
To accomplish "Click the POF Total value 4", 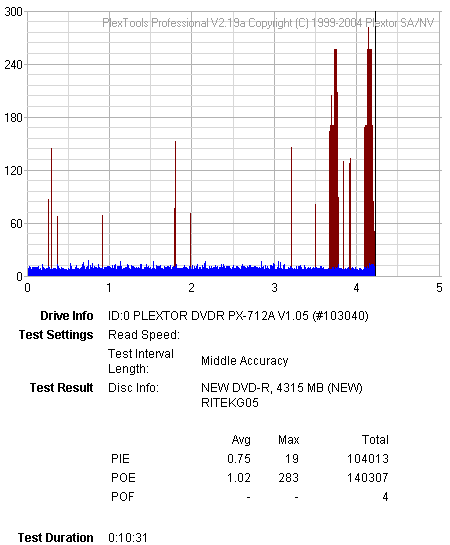I will click(385, 497).
